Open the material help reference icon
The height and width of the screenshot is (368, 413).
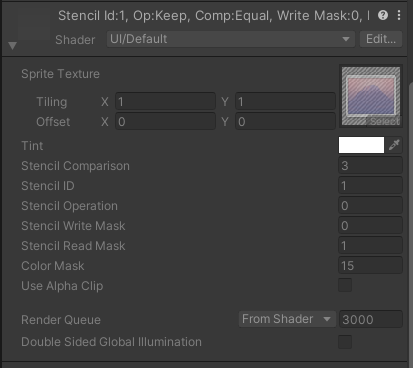tap(383, 15)
